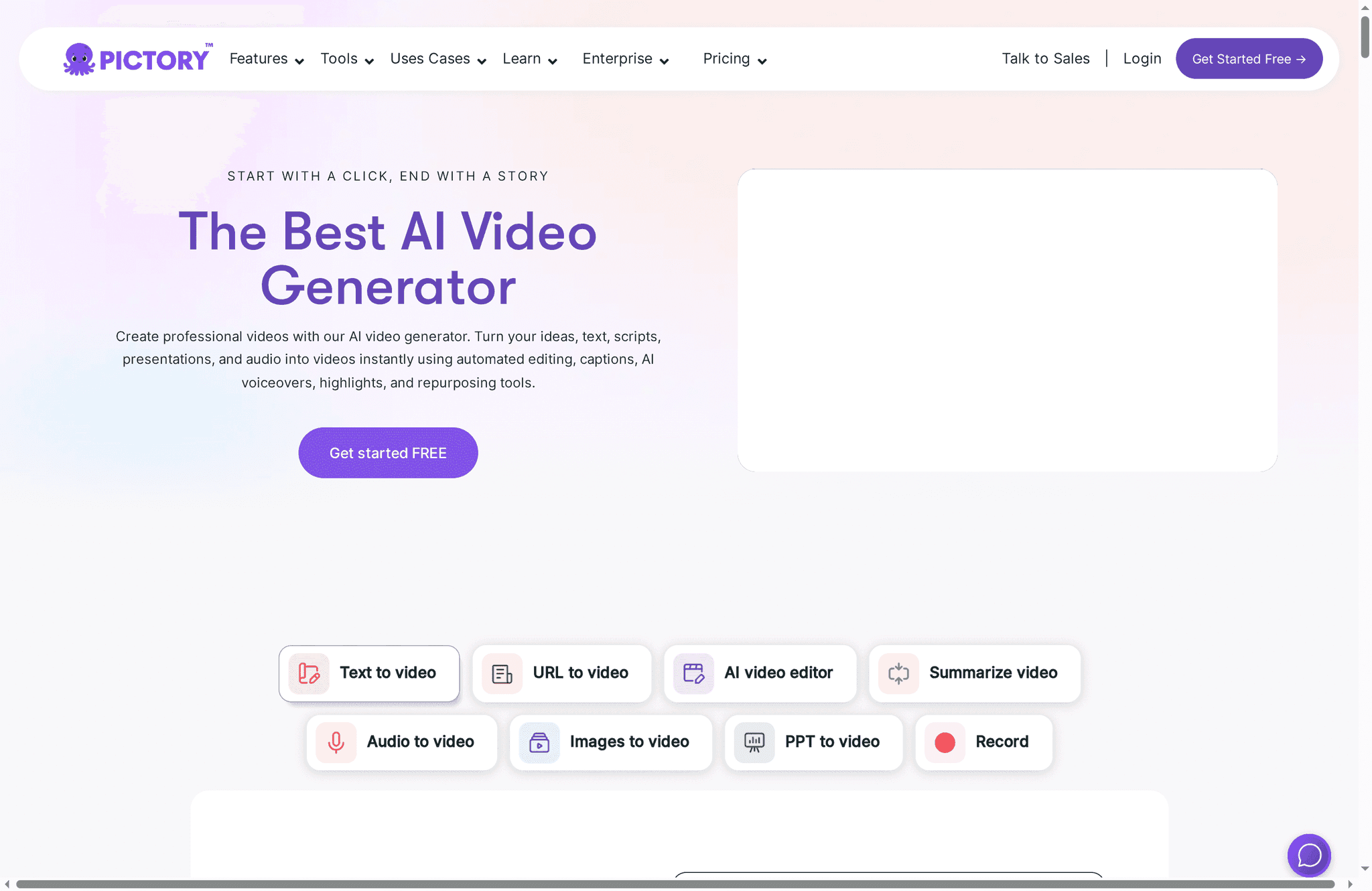The width and height of the screenshot is (1372, 891).
Task: Click the Pictory octopus logo
Action: pos(78,58)
